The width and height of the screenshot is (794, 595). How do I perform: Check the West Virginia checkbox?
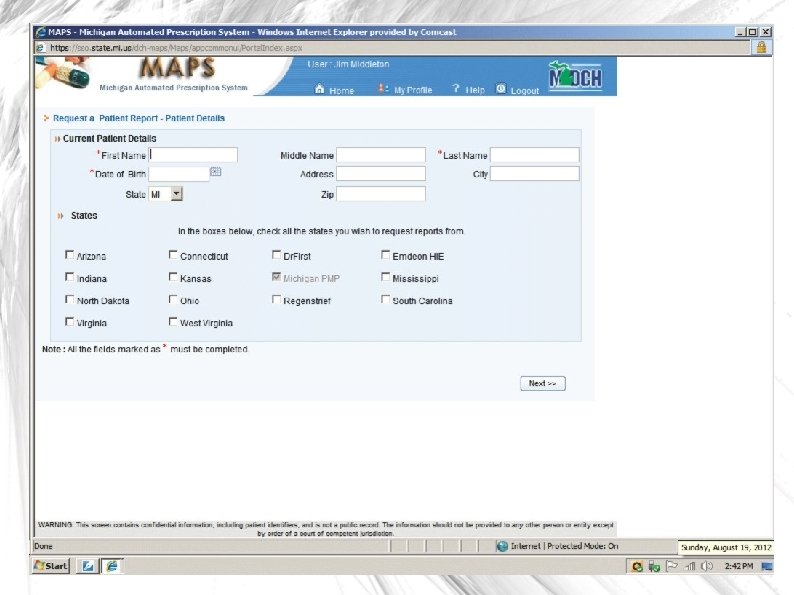[x=173, y=322]
